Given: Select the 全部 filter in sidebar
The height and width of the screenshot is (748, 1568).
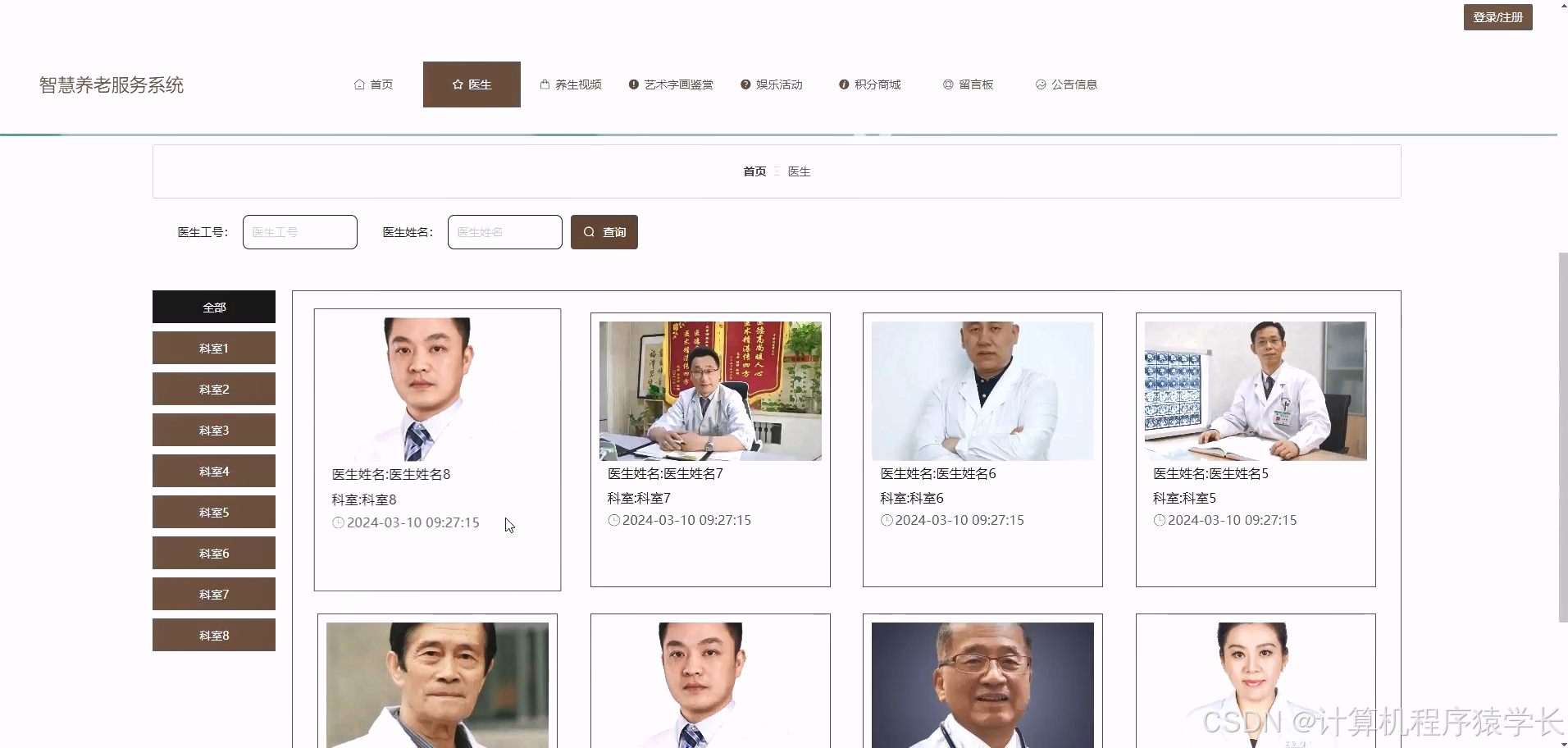Looking at the screenshot, I should pos(213,306).
